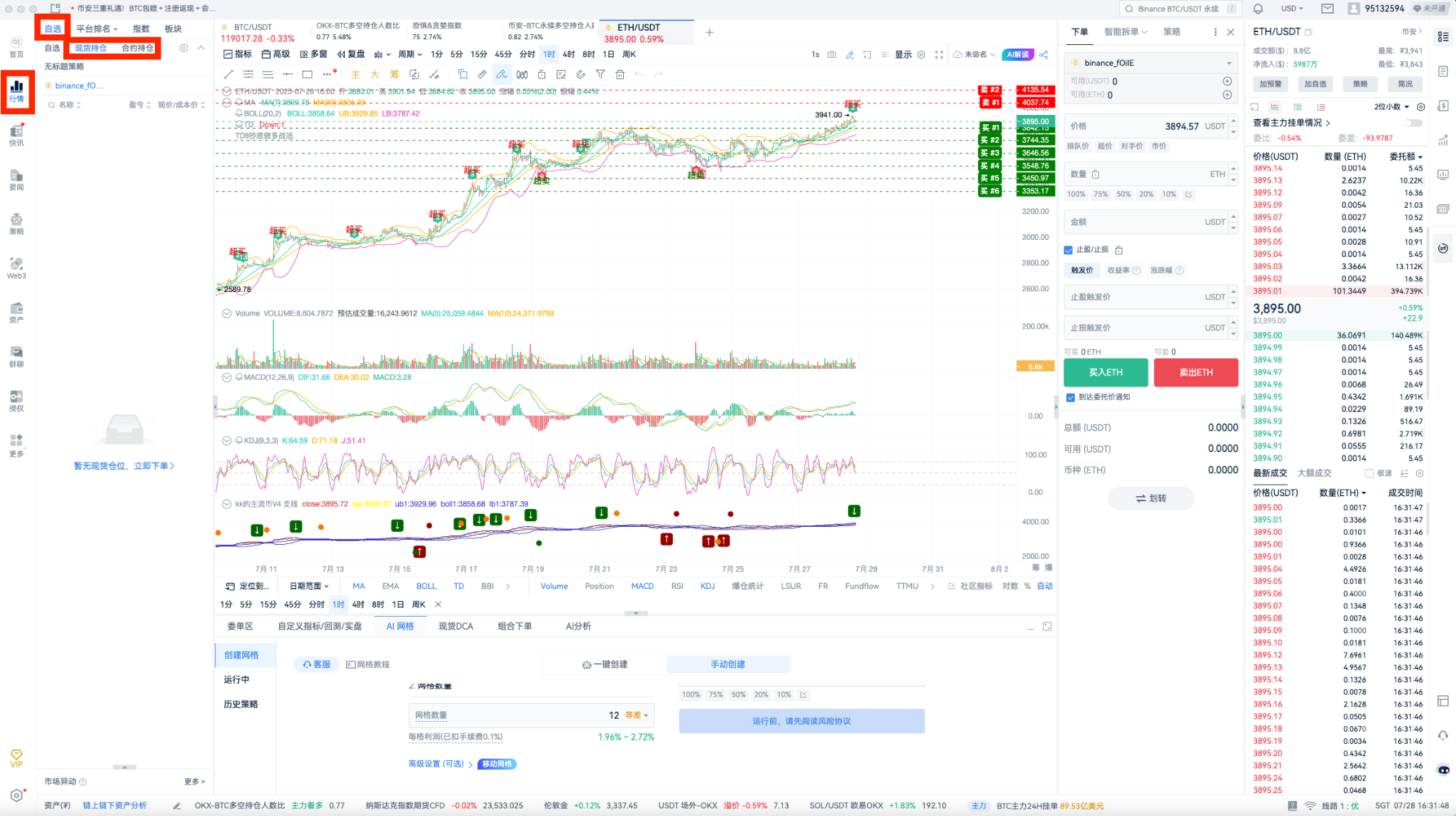Add USDT funds with plus icon
The image size is (1456, 816).
coord(1228,81)
